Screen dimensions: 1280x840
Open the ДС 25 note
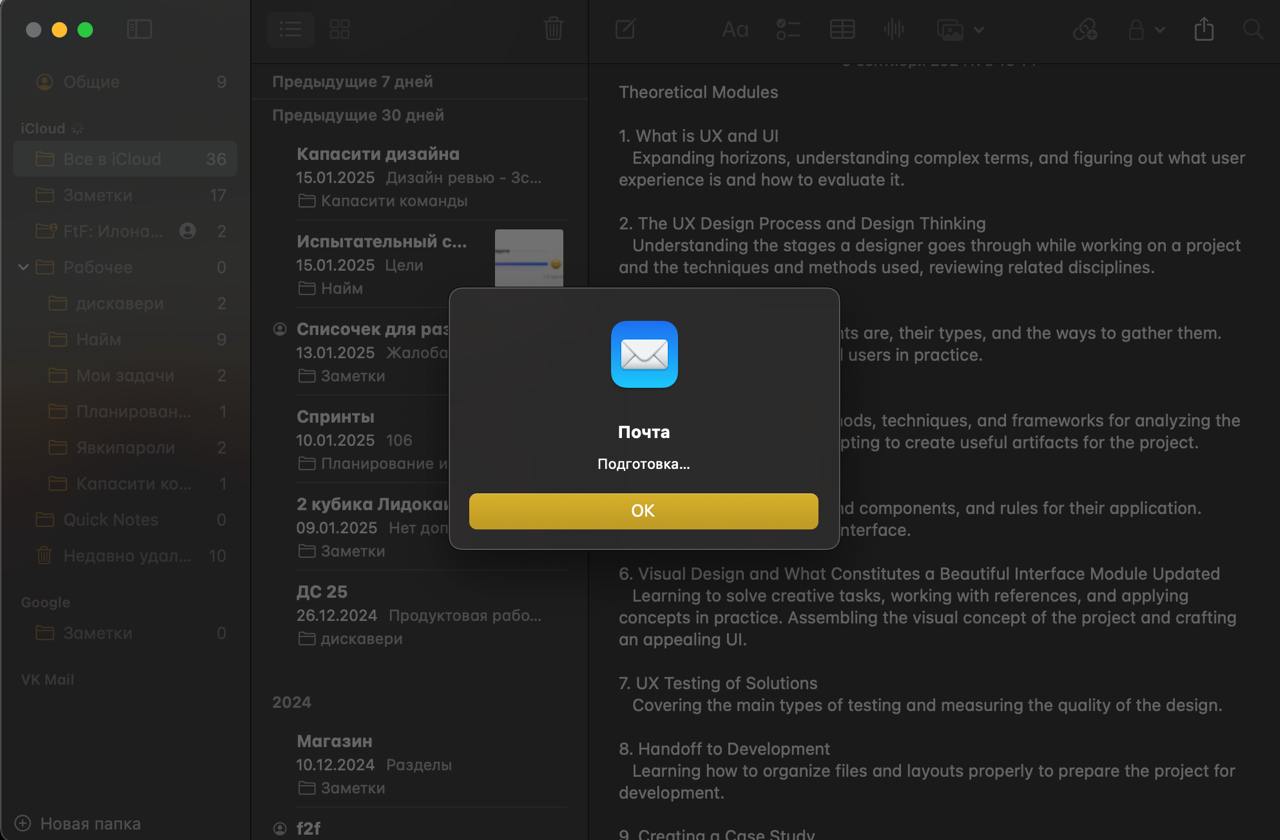click(x=420, y=614)
